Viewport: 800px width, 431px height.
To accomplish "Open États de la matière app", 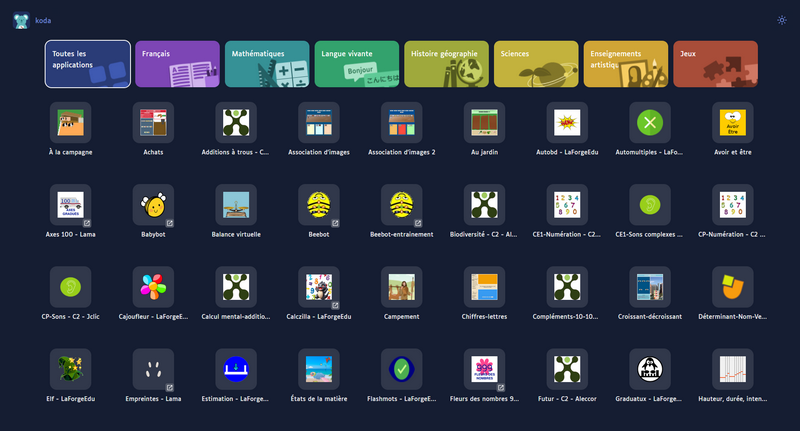I will (319, 369).
